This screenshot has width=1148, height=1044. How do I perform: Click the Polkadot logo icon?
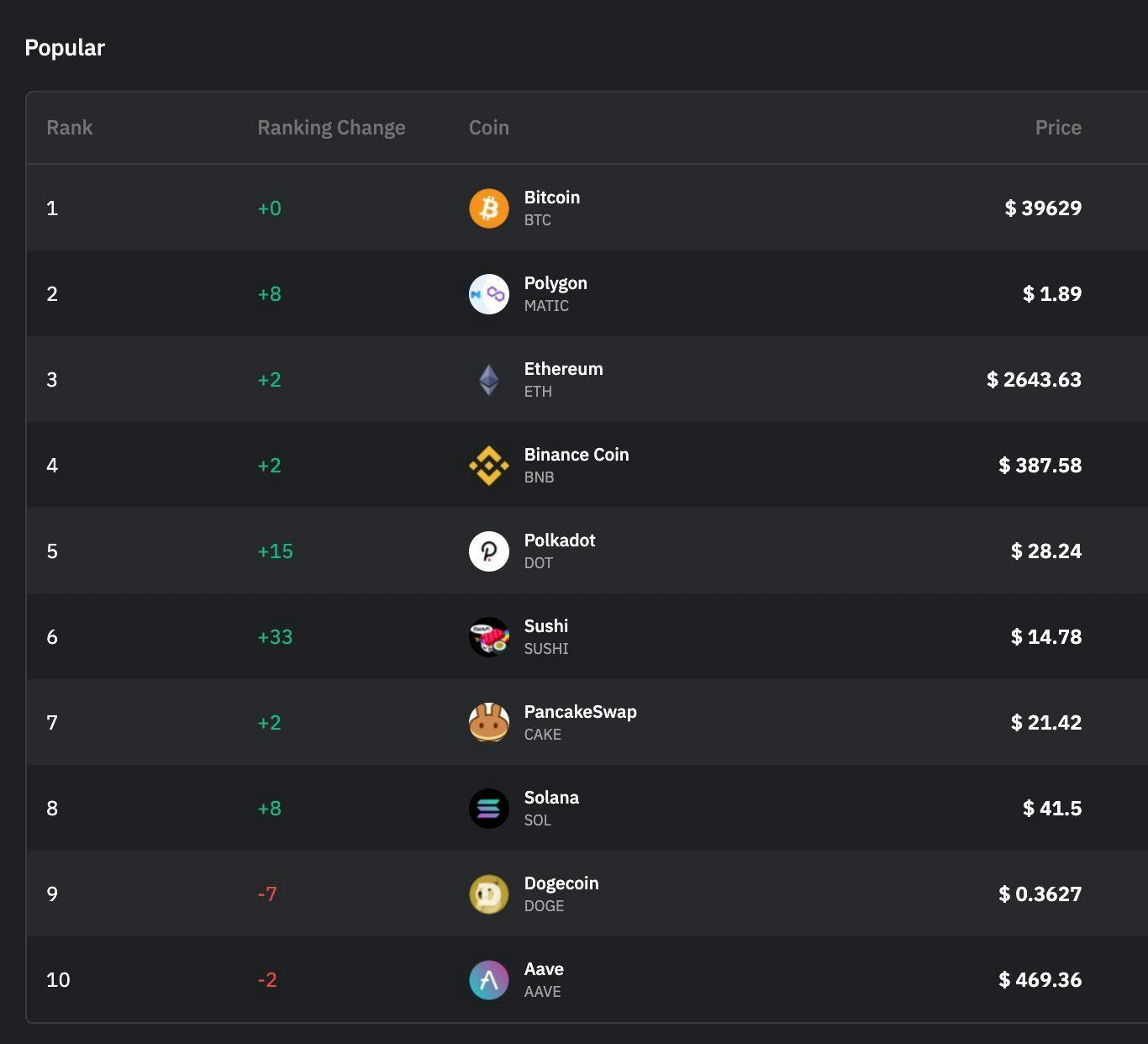488,551
